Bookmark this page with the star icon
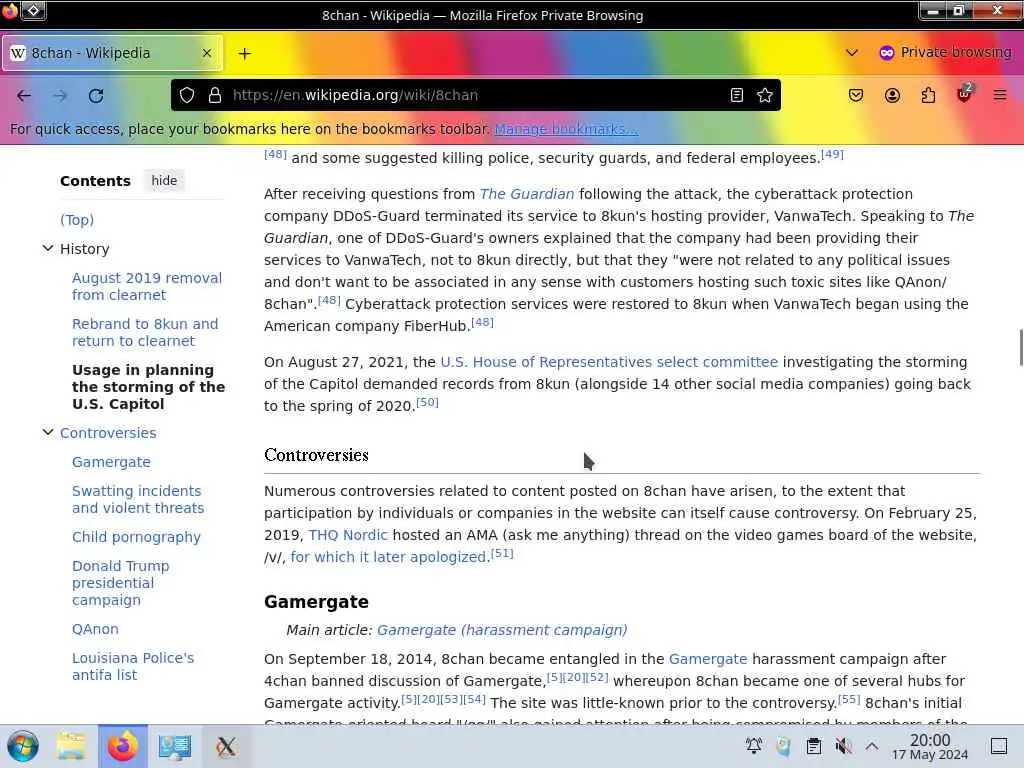This screenshot has height=768, width=1024. coord(765,95)
